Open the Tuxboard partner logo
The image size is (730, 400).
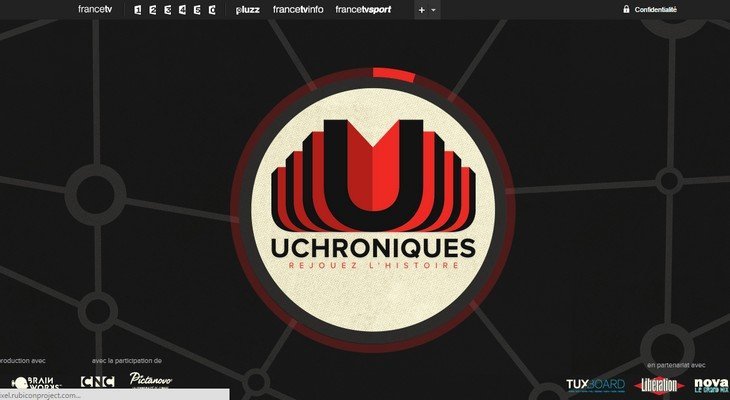coord(595,385)
